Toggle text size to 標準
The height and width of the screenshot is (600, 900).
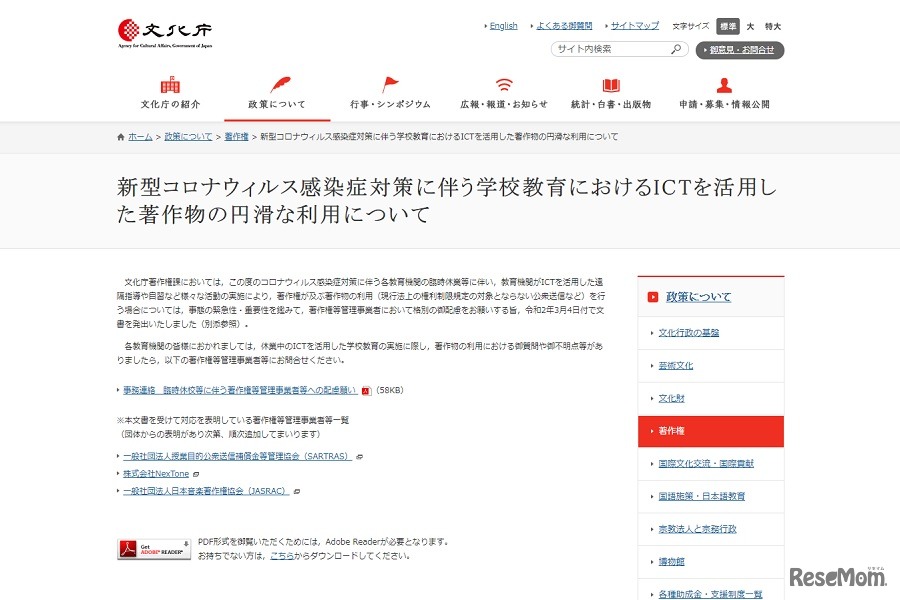click(x=728, y=26)
